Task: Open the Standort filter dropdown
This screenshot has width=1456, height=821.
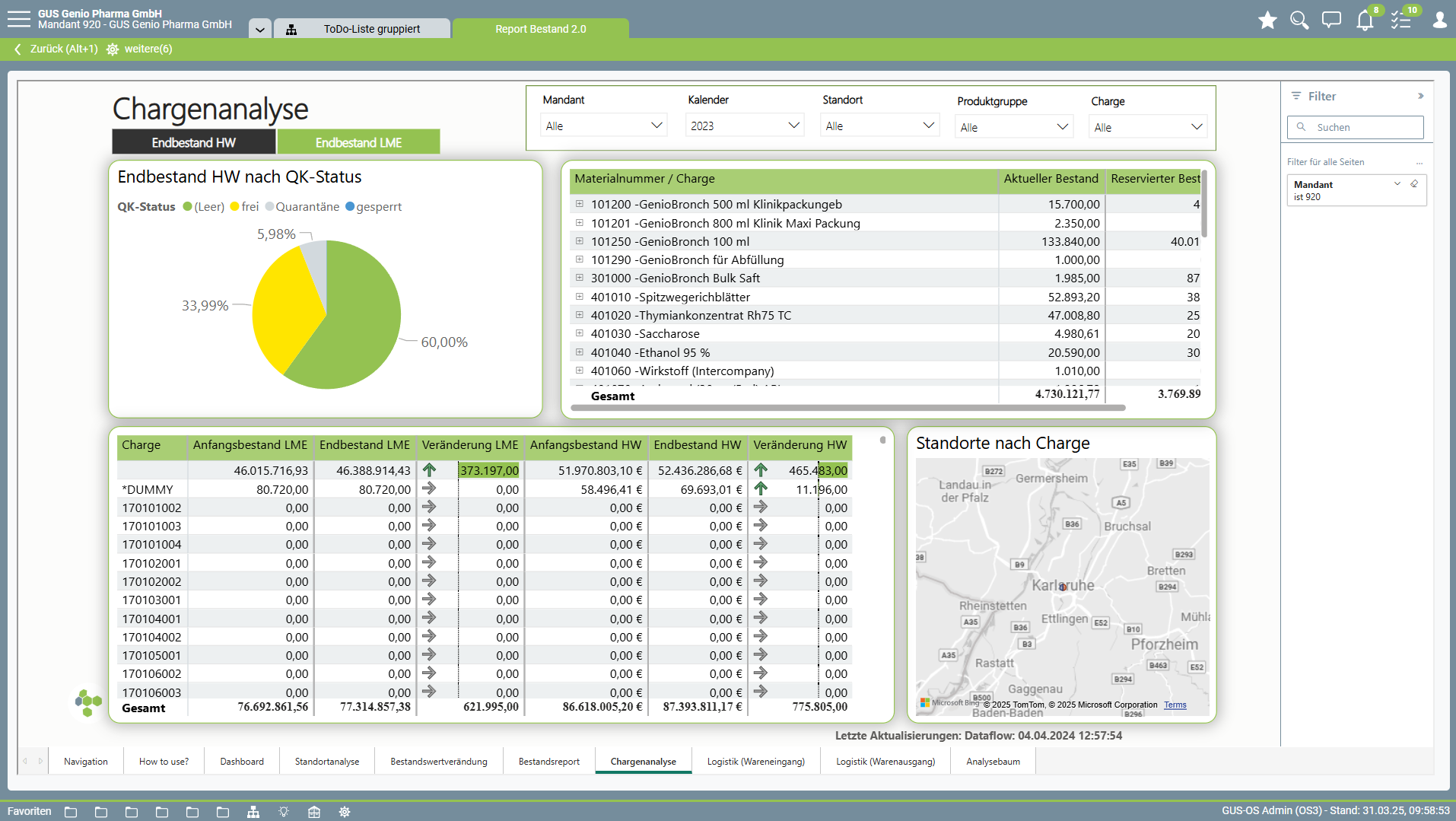Action: click(879, 126)
